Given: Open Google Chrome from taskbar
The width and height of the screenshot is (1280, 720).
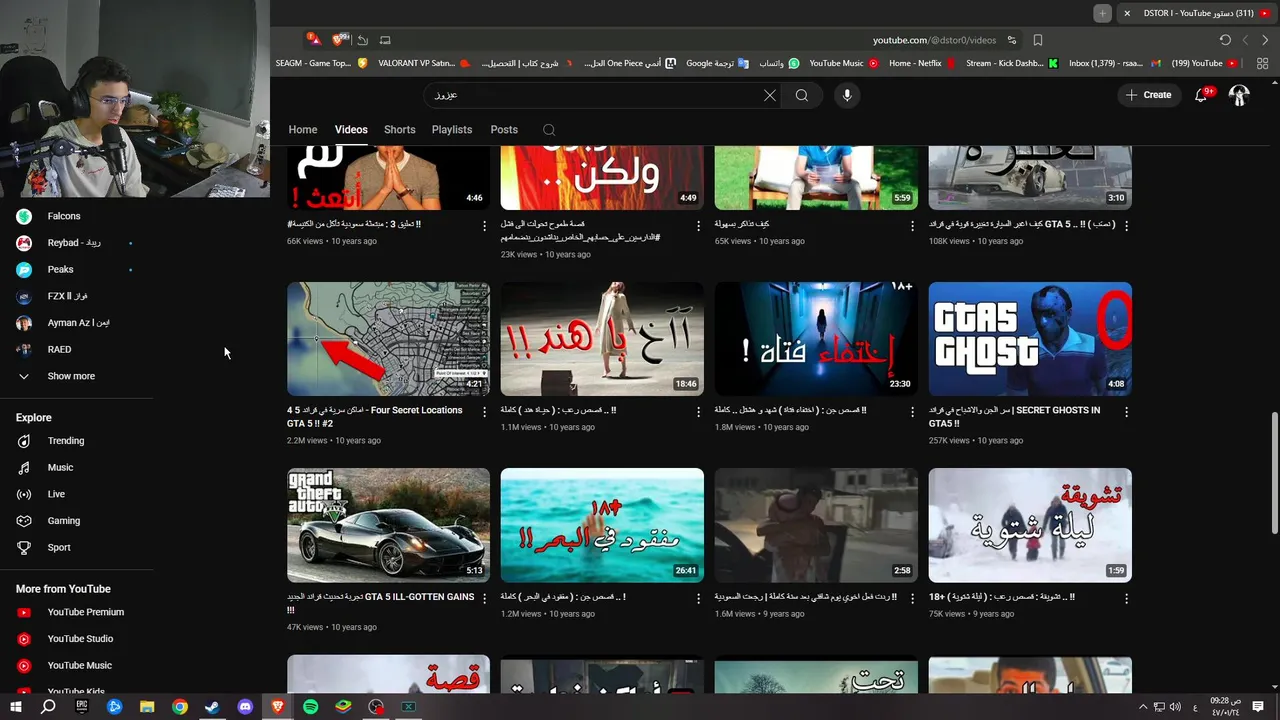Looking at the screenshot, I should coord(179,707).
